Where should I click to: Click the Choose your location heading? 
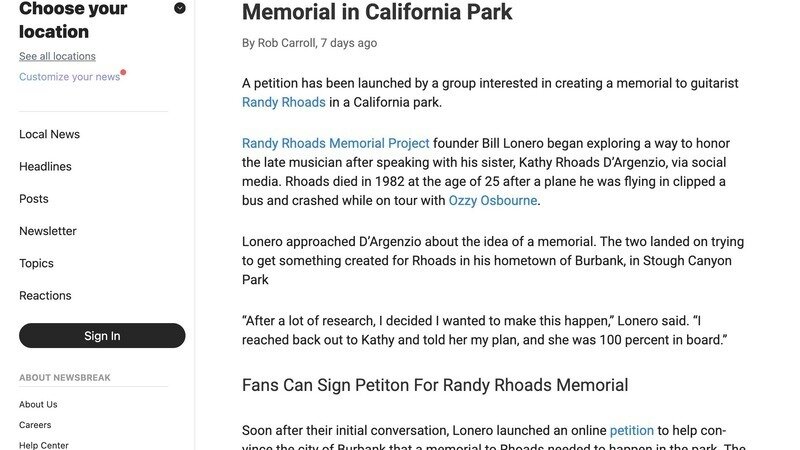73,20
